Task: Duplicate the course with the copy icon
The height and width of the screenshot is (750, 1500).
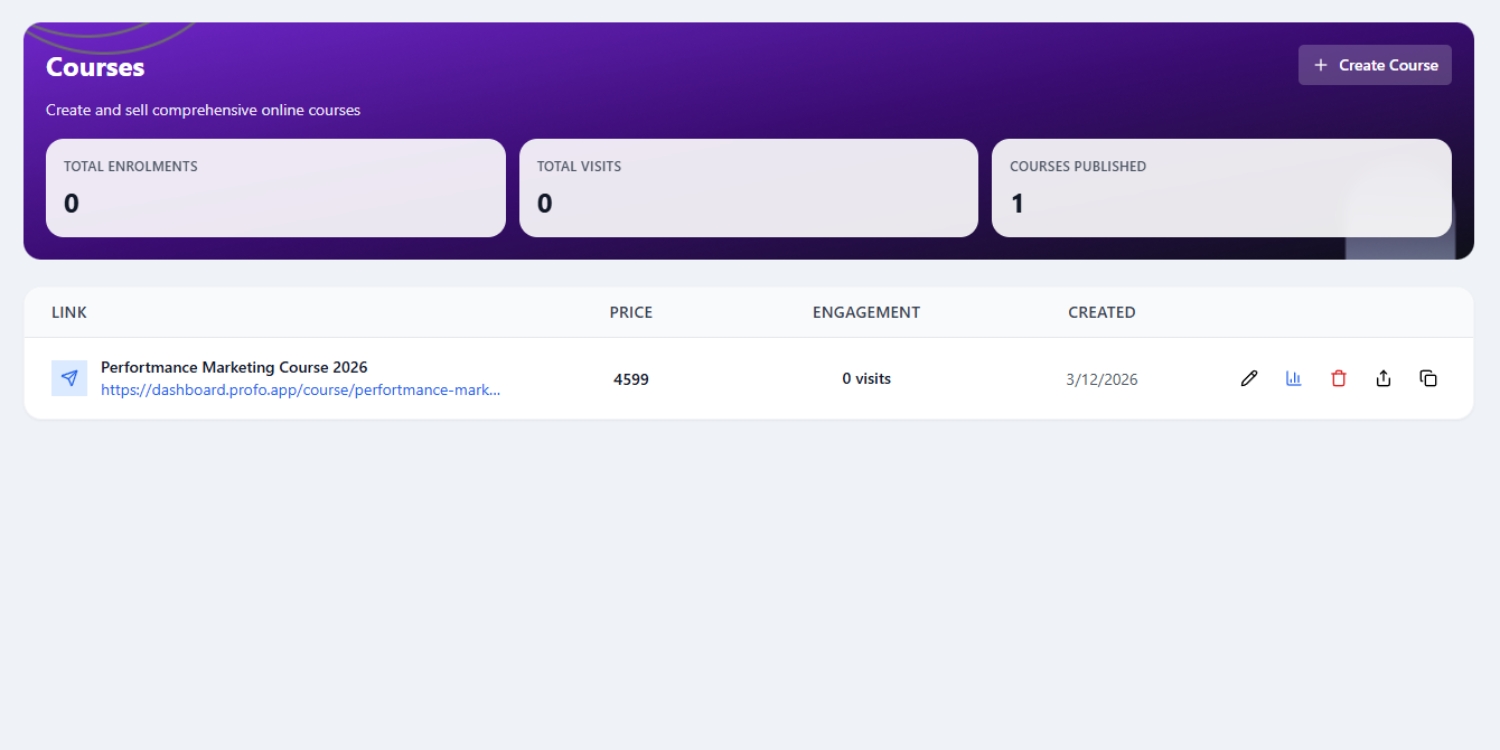Action: pyautogui.click(x=1428, y=378)
